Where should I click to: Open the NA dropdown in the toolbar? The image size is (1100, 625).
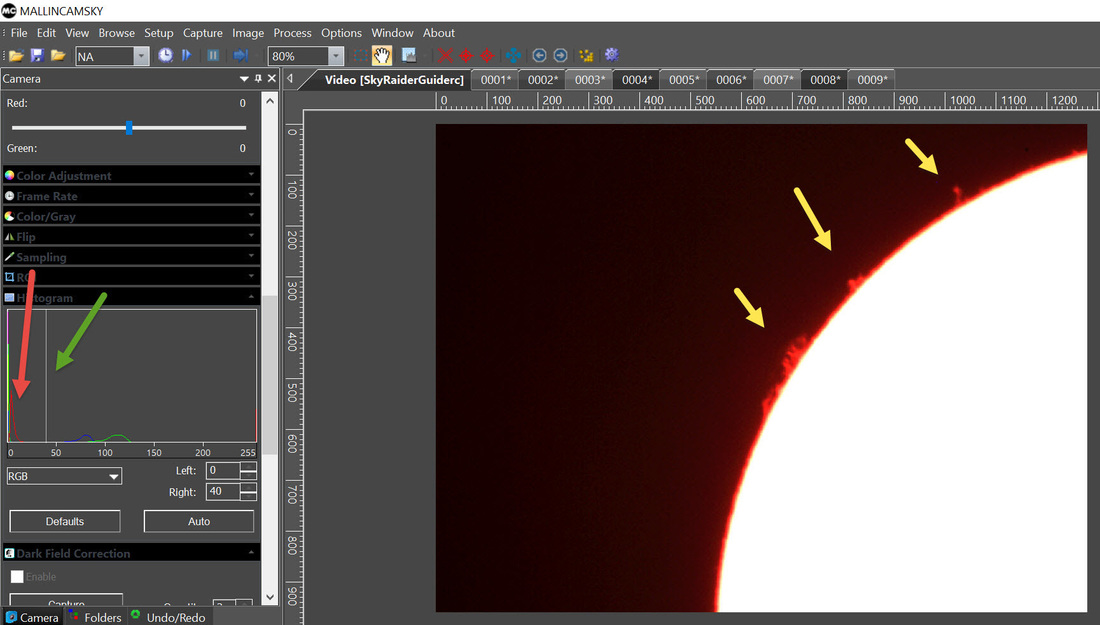pos(141,56)
